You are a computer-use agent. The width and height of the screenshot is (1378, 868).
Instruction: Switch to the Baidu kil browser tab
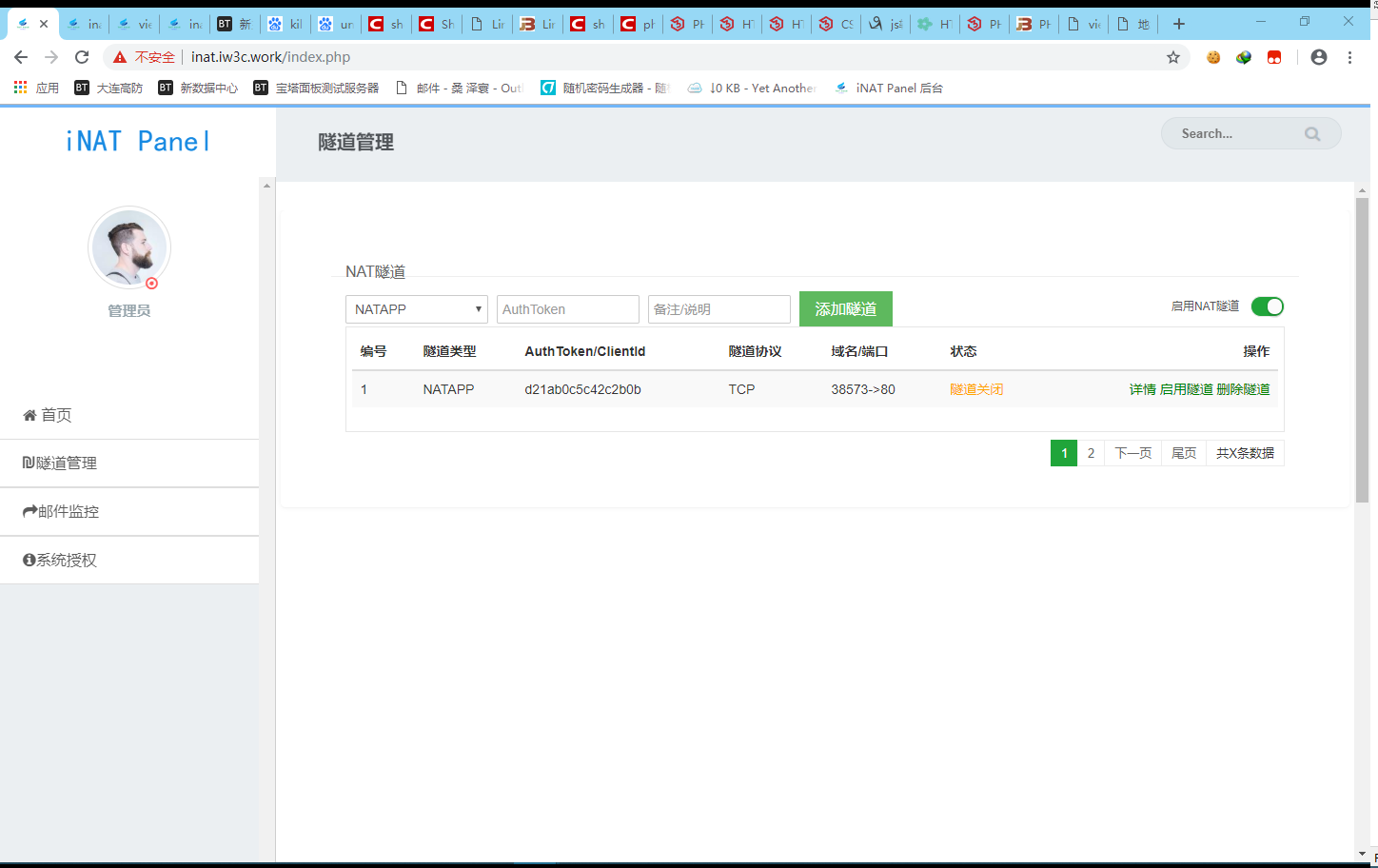(x=285, y=24)
